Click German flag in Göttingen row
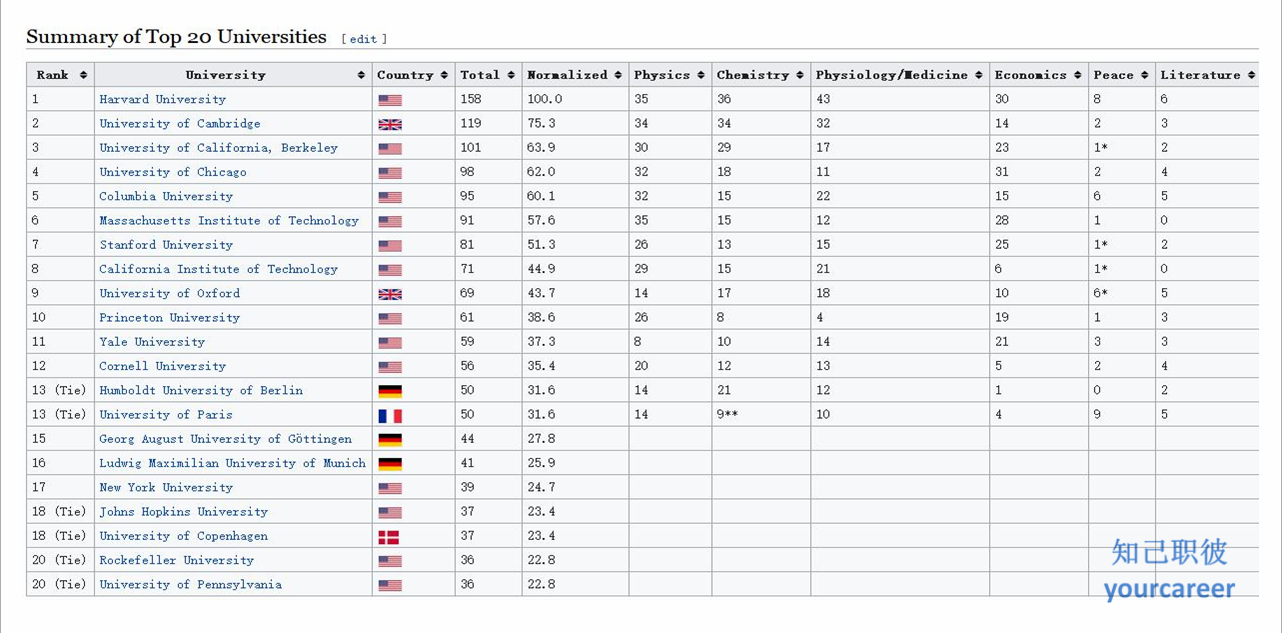 pos(390,440)
